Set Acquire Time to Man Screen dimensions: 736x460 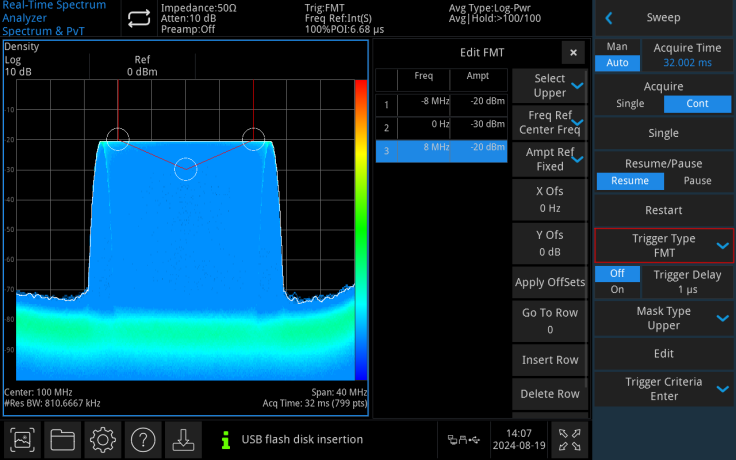[x=617, y=47]
